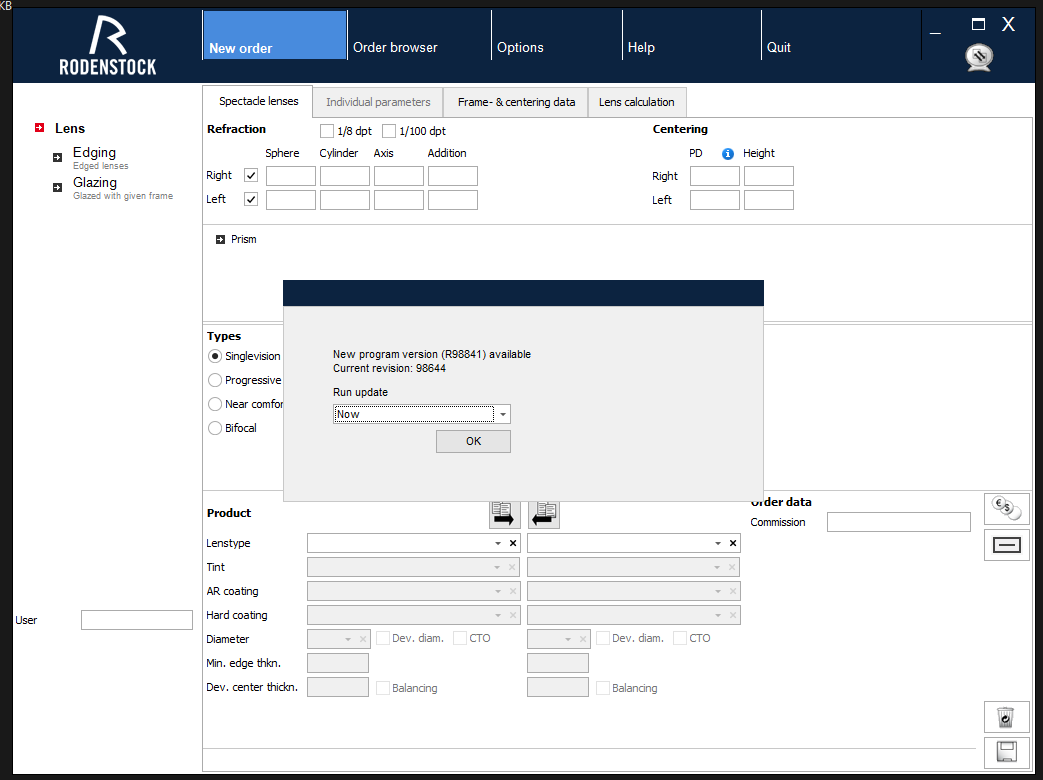Viewport: 1043px width, 780px height.
Task: Maximize the Rodenstock window
Action: tap(978, 25)
